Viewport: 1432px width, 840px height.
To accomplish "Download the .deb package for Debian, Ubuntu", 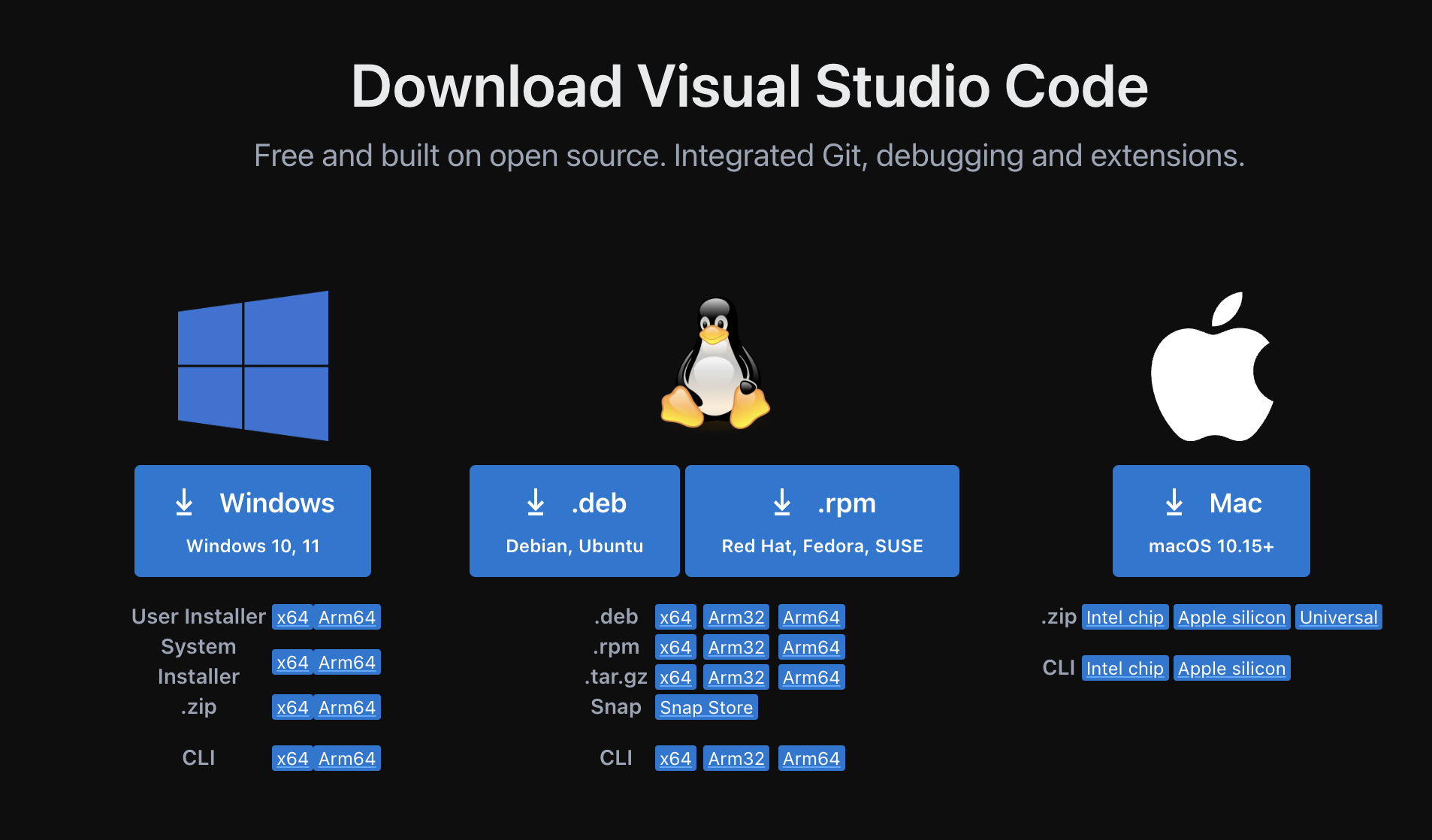I will (574, 521).
